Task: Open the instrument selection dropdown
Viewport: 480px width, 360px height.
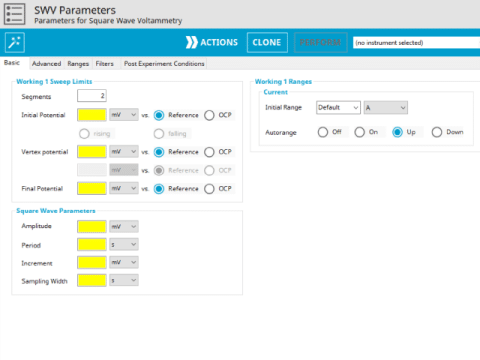Action: pyautogui.click(x=416, y=43)
